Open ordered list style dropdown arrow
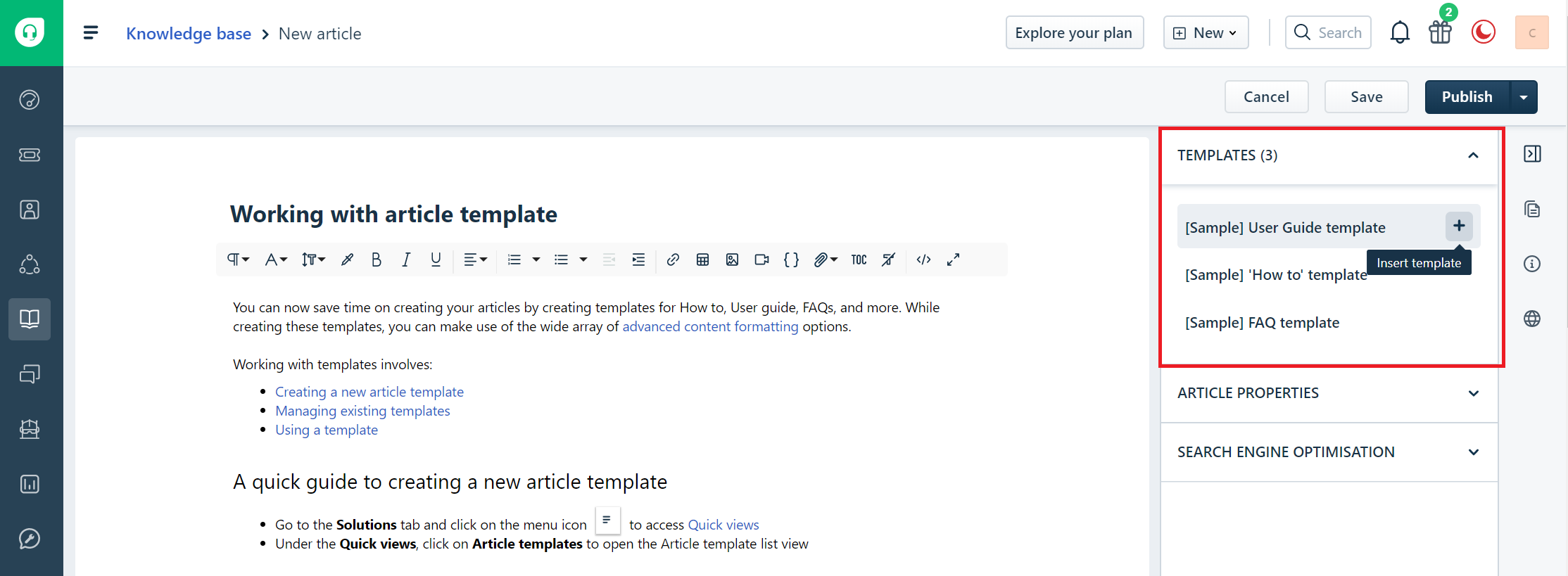This screenshot has width=1568, height=576. pyautogui.click(x=536, y=260)
